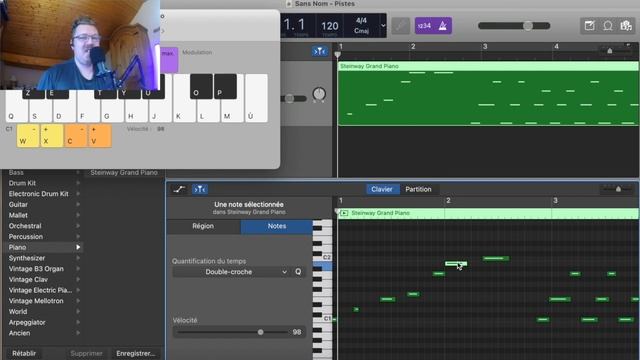This screenshot has height=360, width=640.
Task: Toggle the metronome icon
Action: [442, 26]
